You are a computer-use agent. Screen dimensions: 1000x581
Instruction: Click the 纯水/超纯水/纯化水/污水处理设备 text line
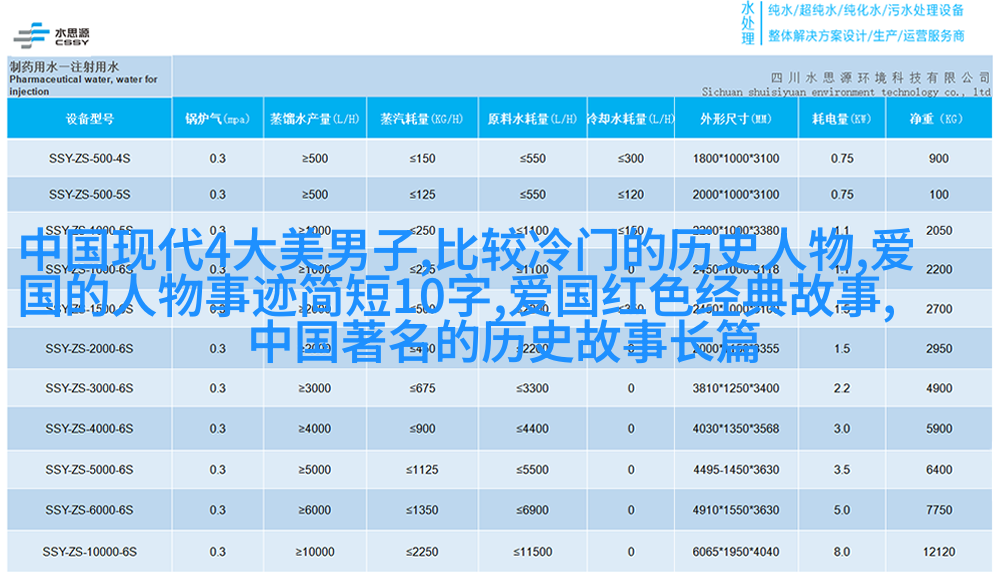click(x=865, y=10)
